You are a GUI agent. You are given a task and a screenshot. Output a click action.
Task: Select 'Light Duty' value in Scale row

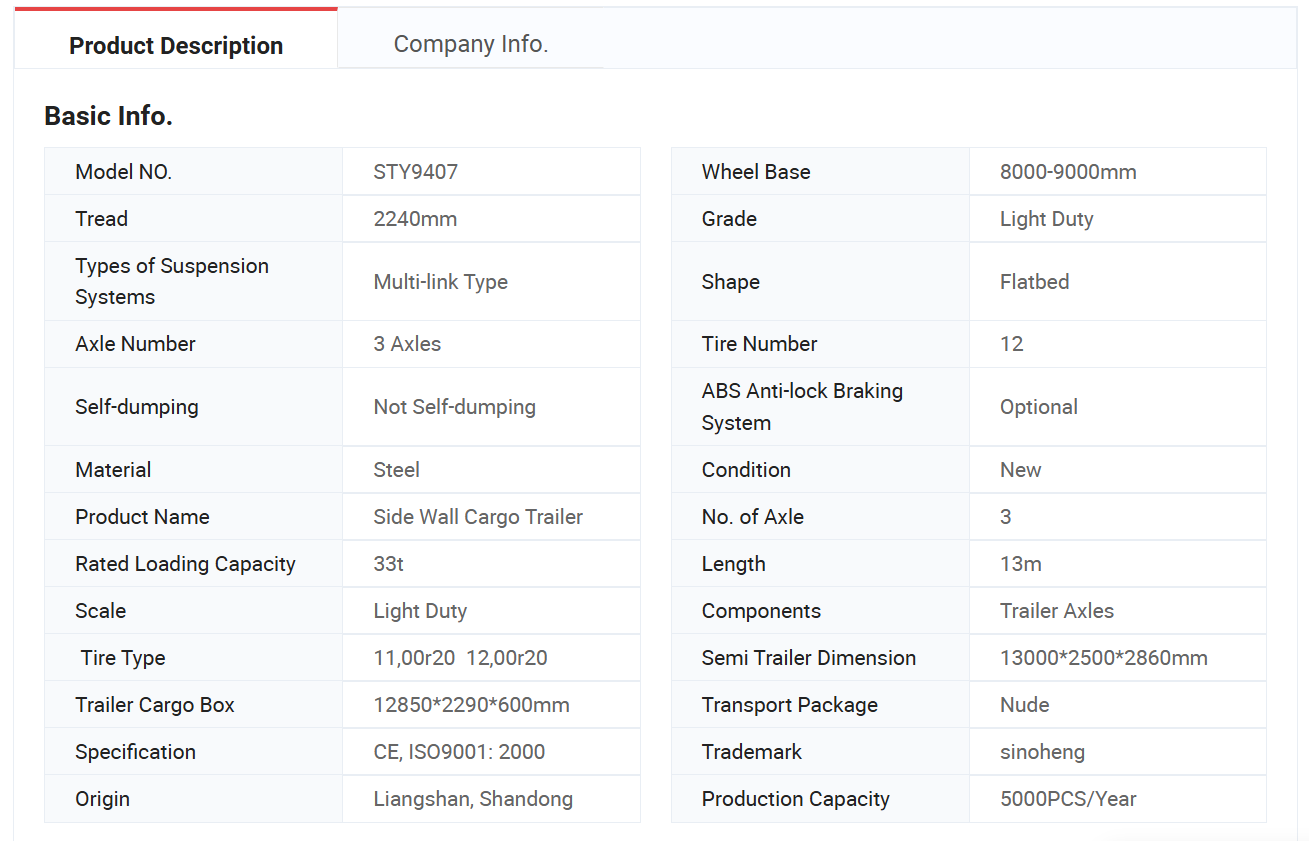(x=421, y=611)
